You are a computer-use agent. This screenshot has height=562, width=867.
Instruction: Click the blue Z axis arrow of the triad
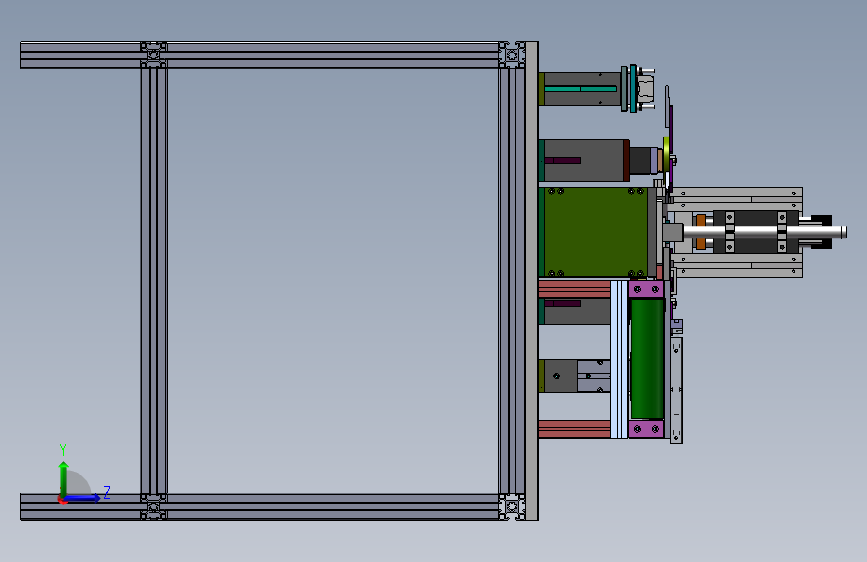click(82, 498)
